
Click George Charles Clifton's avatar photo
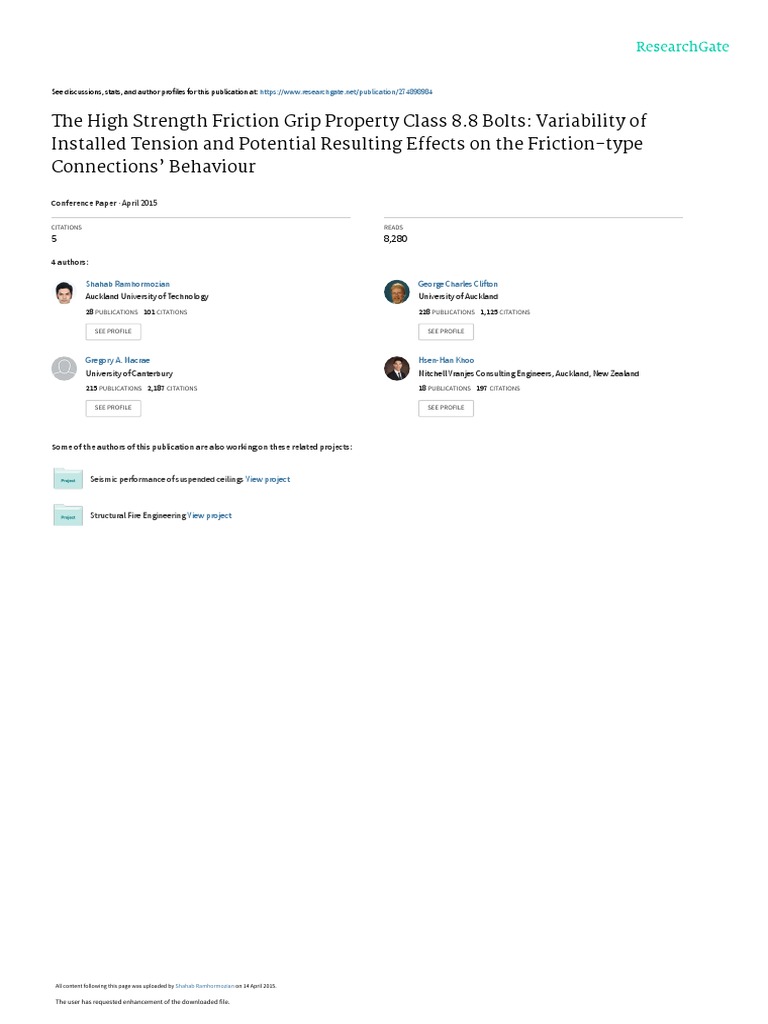(x=397, y=292)
